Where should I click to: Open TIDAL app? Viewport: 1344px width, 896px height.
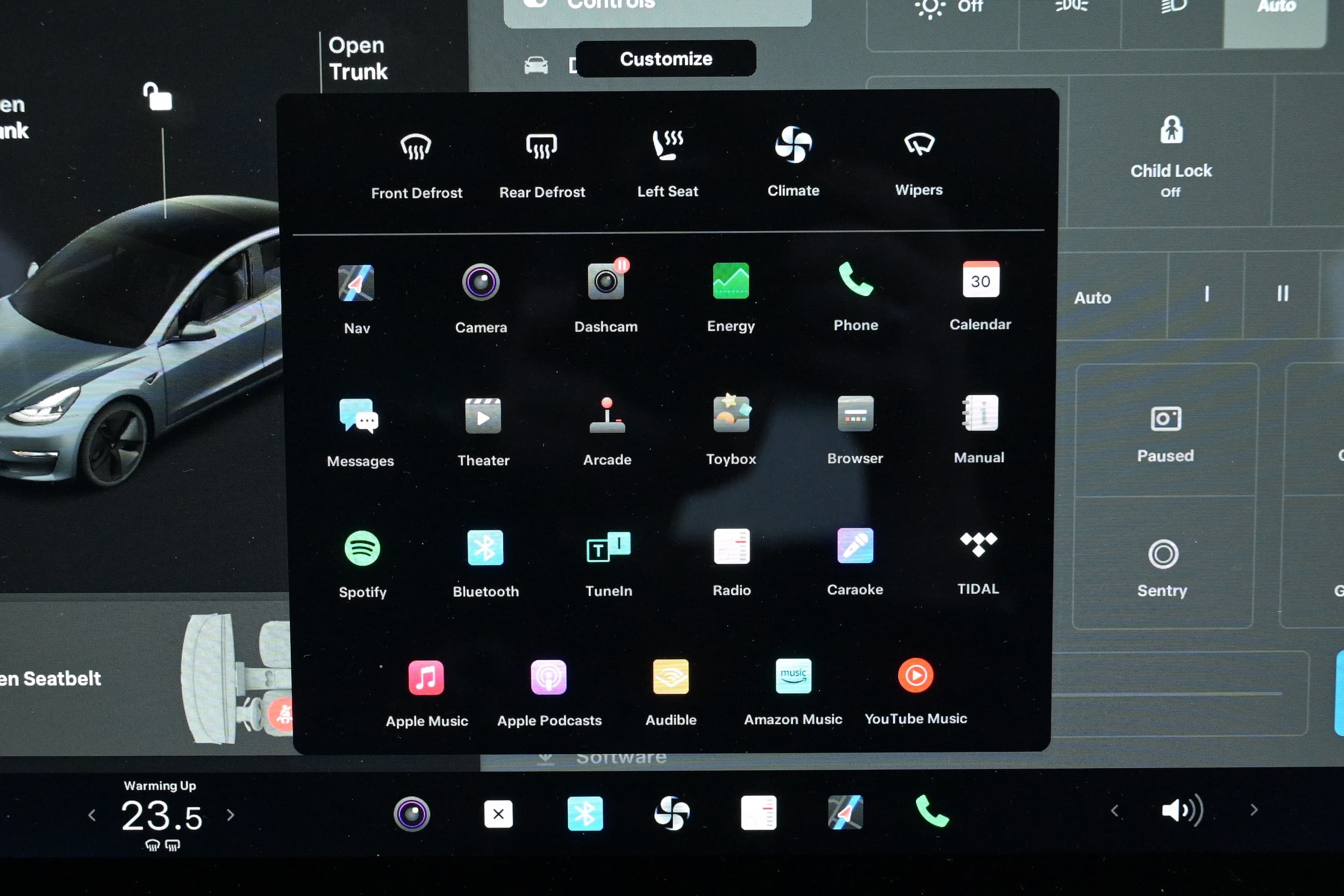point(978,562)
